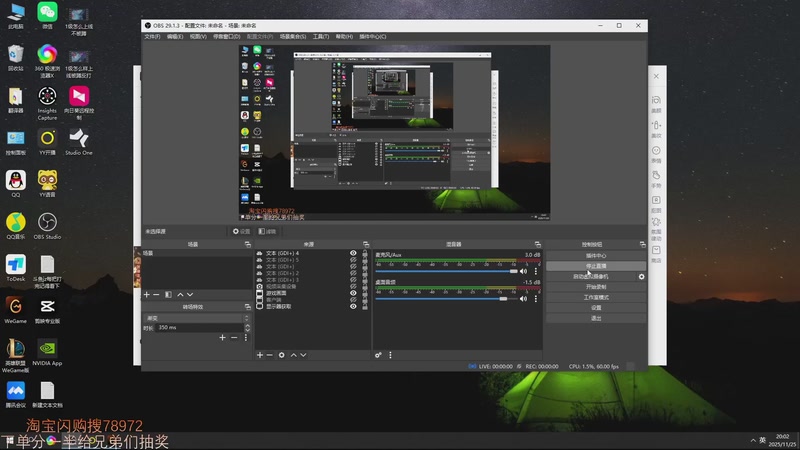Hide the 文本 (GDI+) 4 source

(353, 253)
